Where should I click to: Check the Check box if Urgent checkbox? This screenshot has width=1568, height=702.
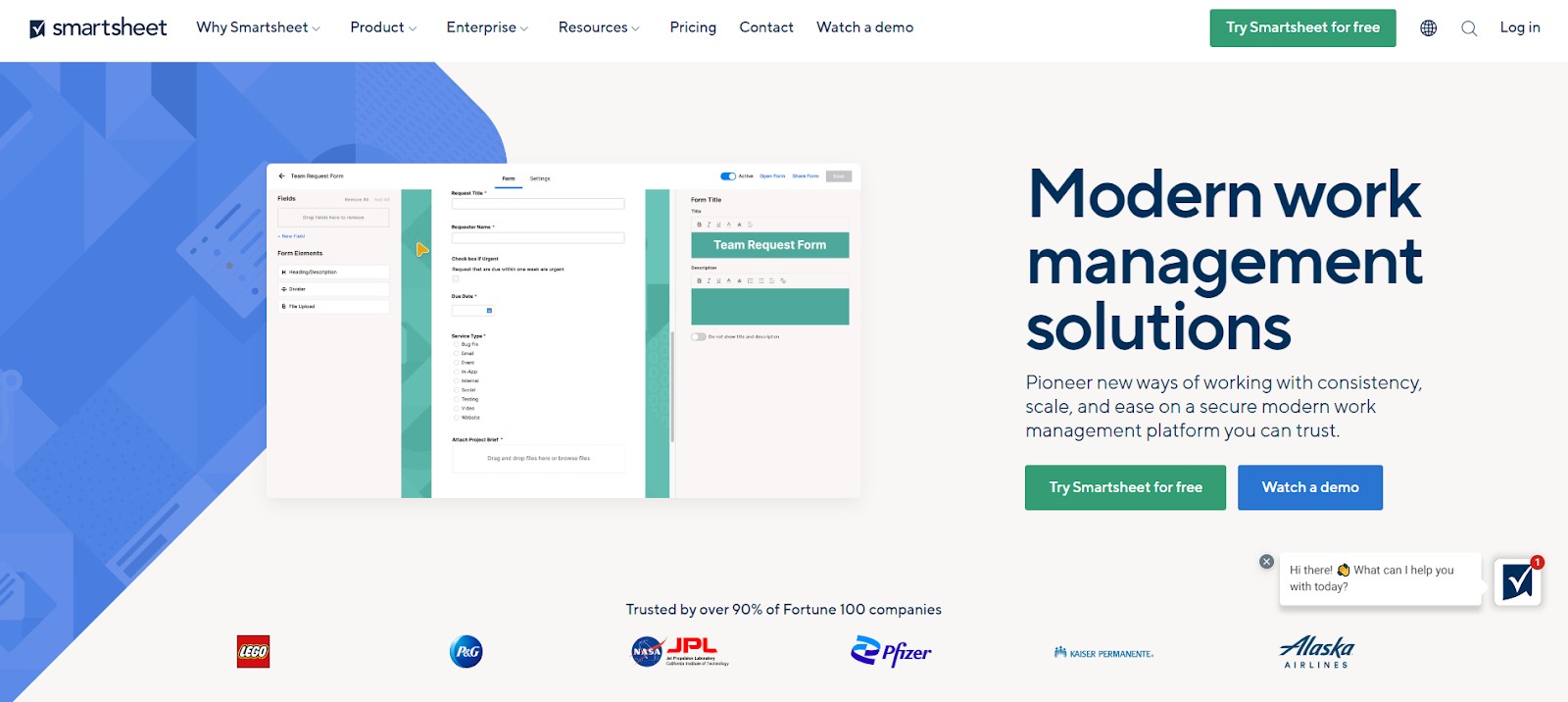tap(455, 278)
